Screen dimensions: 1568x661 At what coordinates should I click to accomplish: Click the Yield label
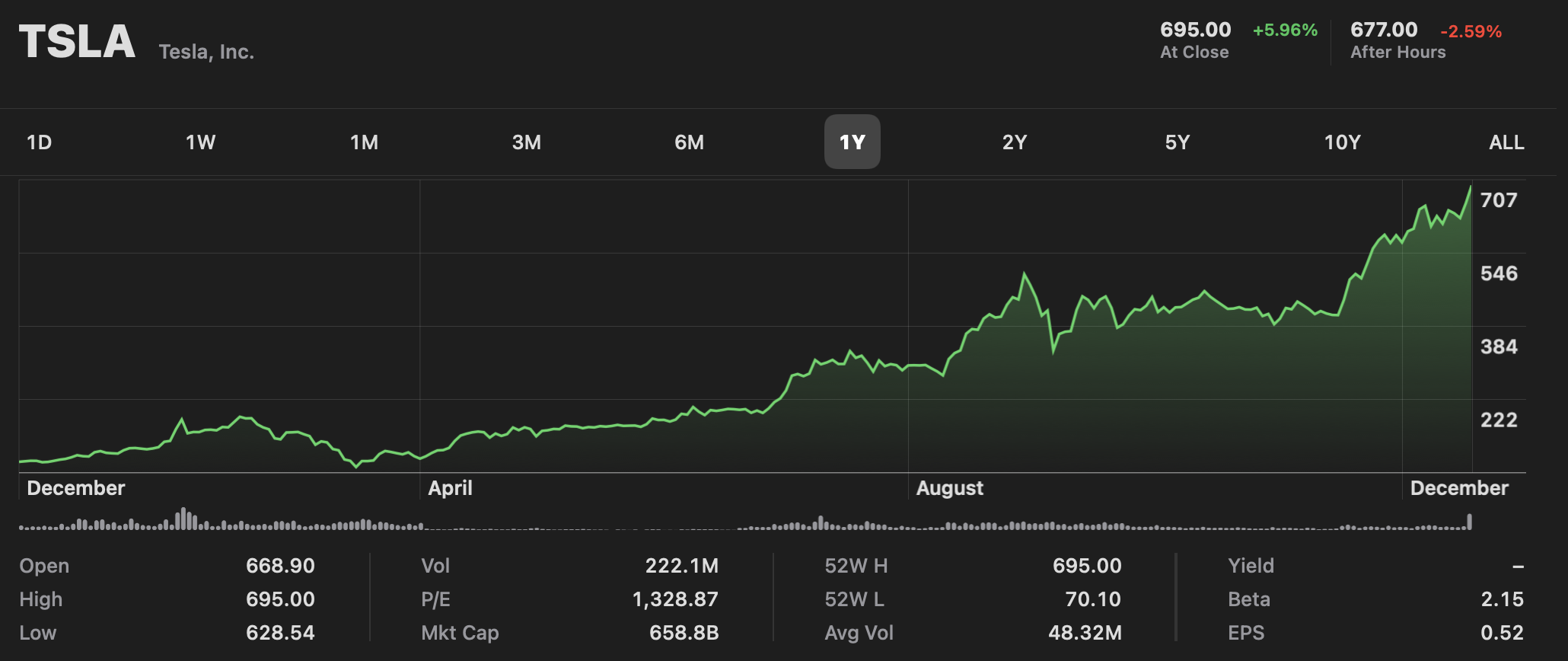1251,566
